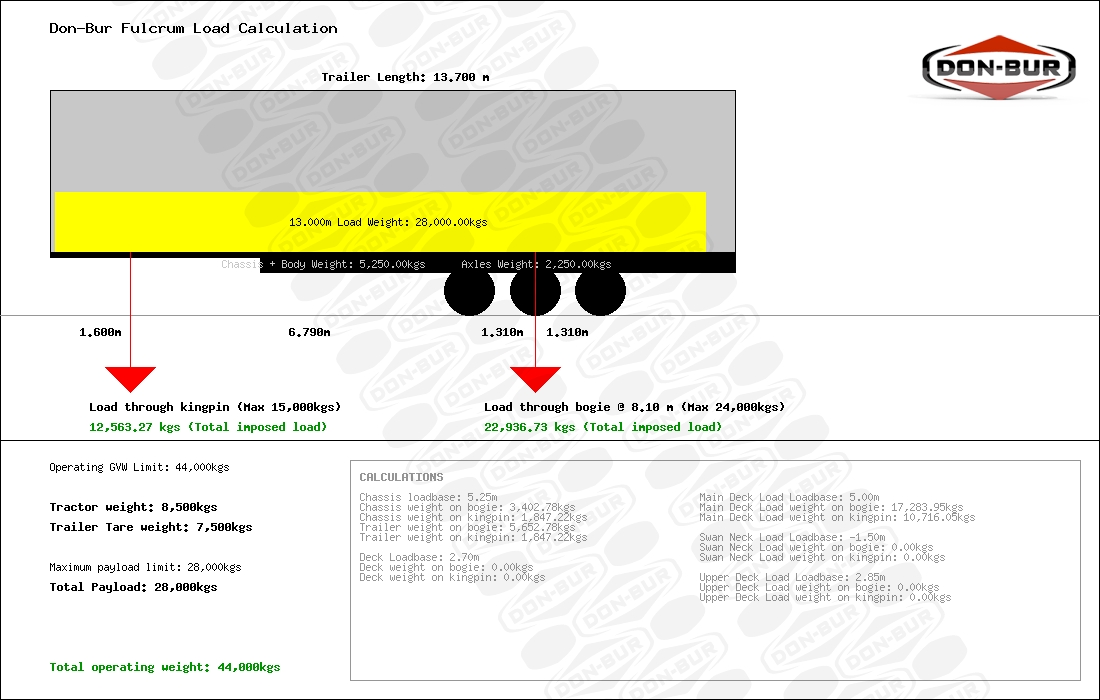Select 'Main Deck Load Loadbase: 5.00m'
The height and width of the screenshot is (700, 1100).
(x=789, y=497)
